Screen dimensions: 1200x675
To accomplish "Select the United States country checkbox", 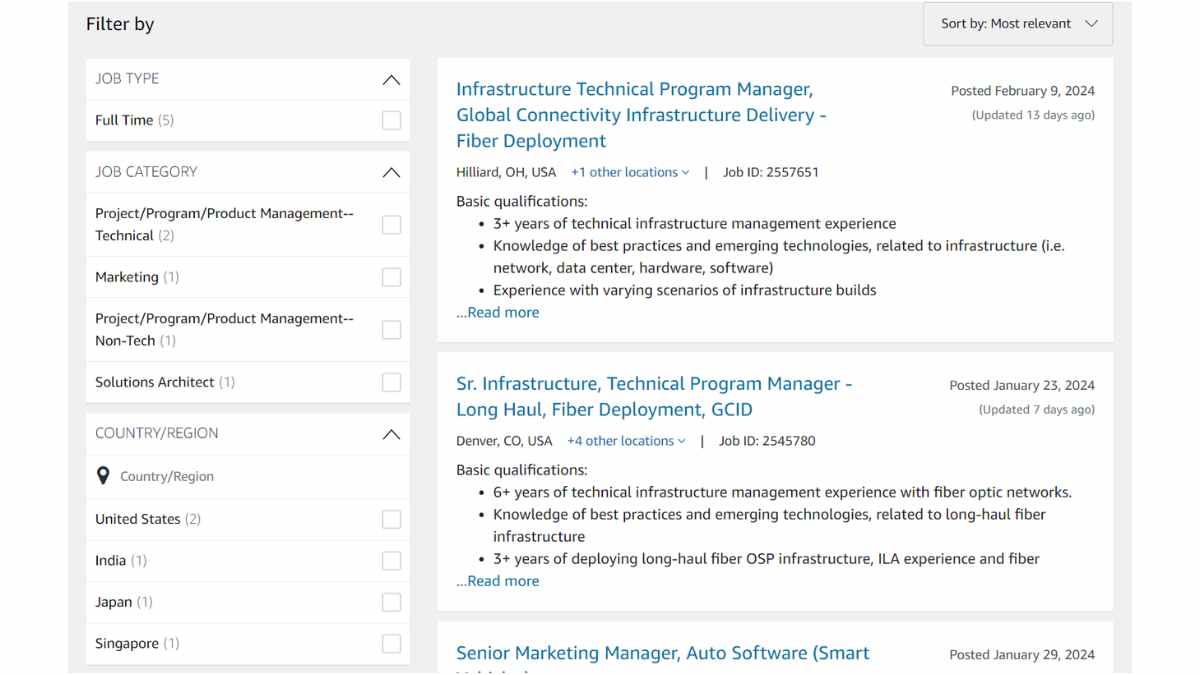I will coord(391,519).
